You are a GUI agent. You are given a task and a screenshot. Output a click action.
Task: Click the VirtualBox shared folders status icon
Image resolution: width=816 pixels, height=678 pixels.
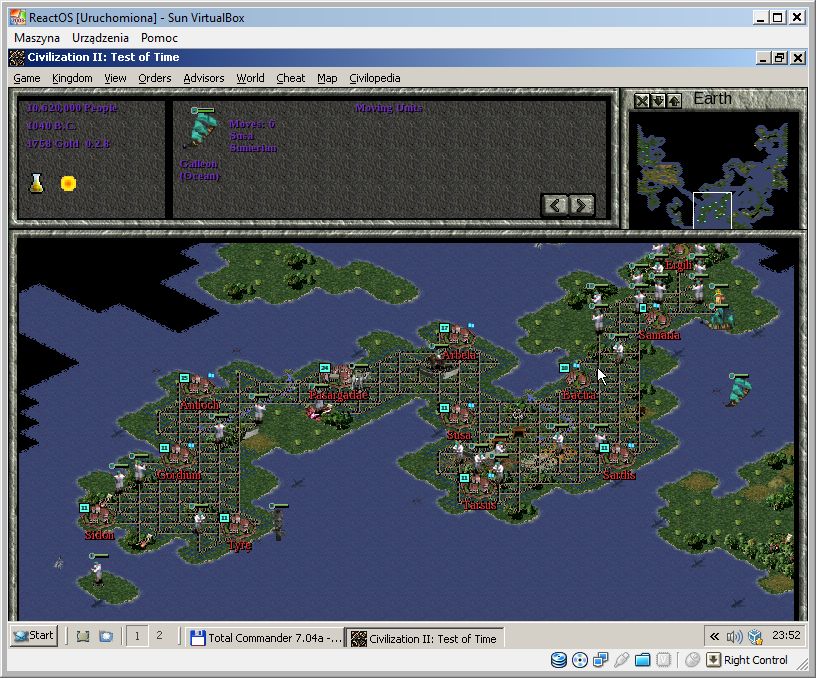642,660
